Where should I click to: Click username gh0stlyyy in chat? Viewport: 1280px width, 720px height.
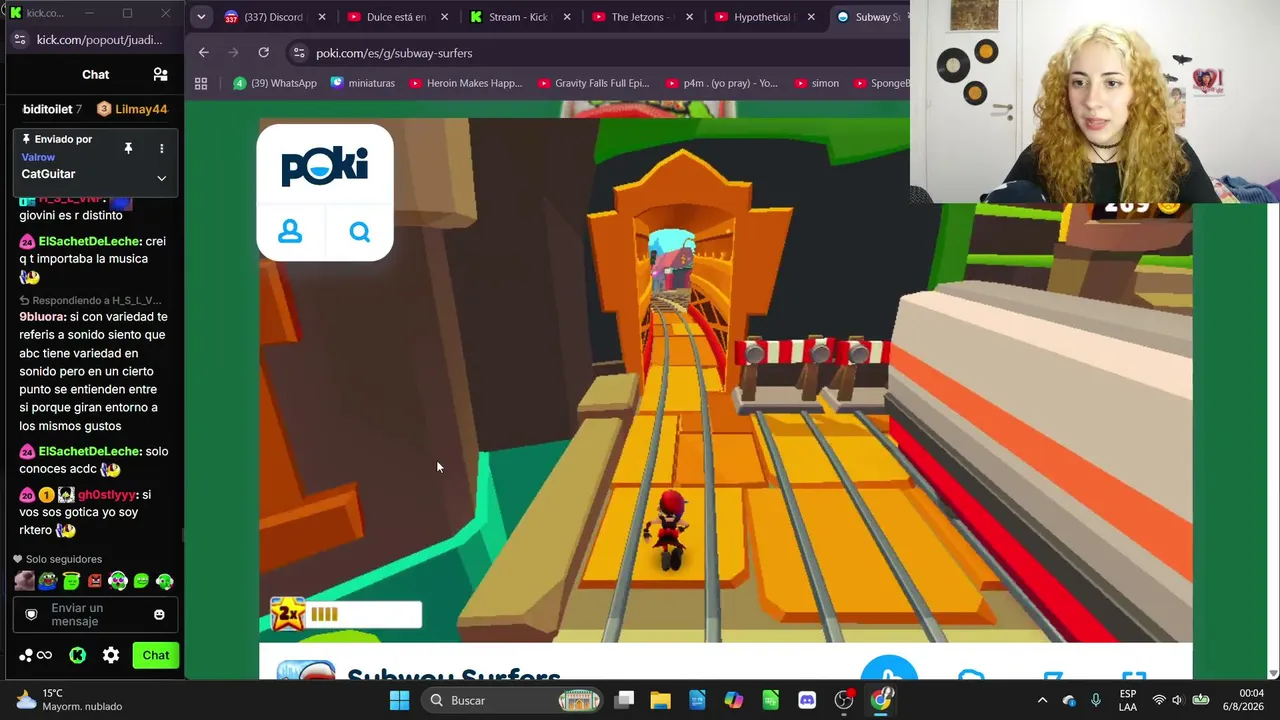(x=107, y=495)
